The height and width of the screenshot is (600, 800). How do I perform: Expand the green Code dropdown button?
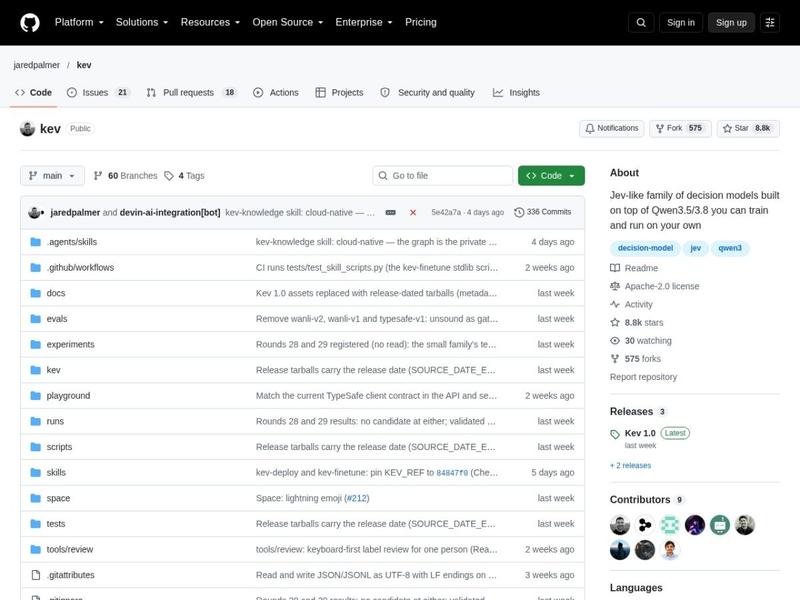click(x=551, y=176)
